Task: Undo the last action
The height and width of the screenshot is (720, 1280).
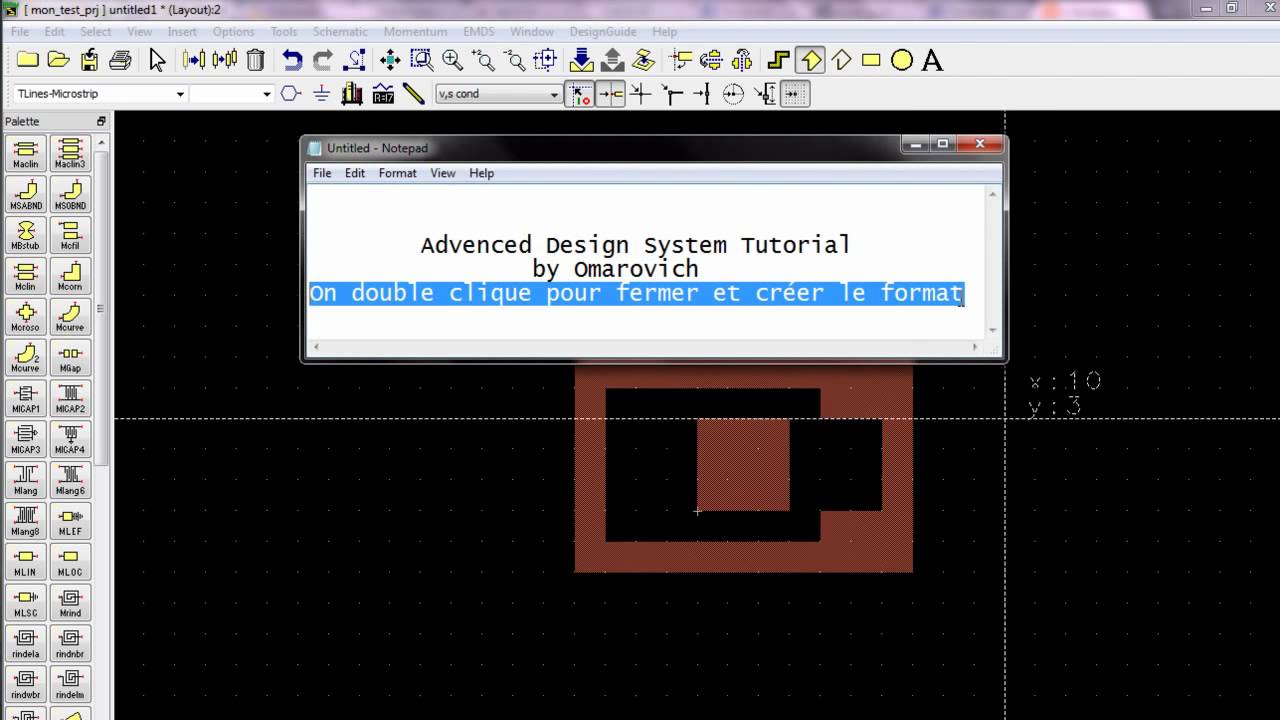Action: click(x=292, y=60)
